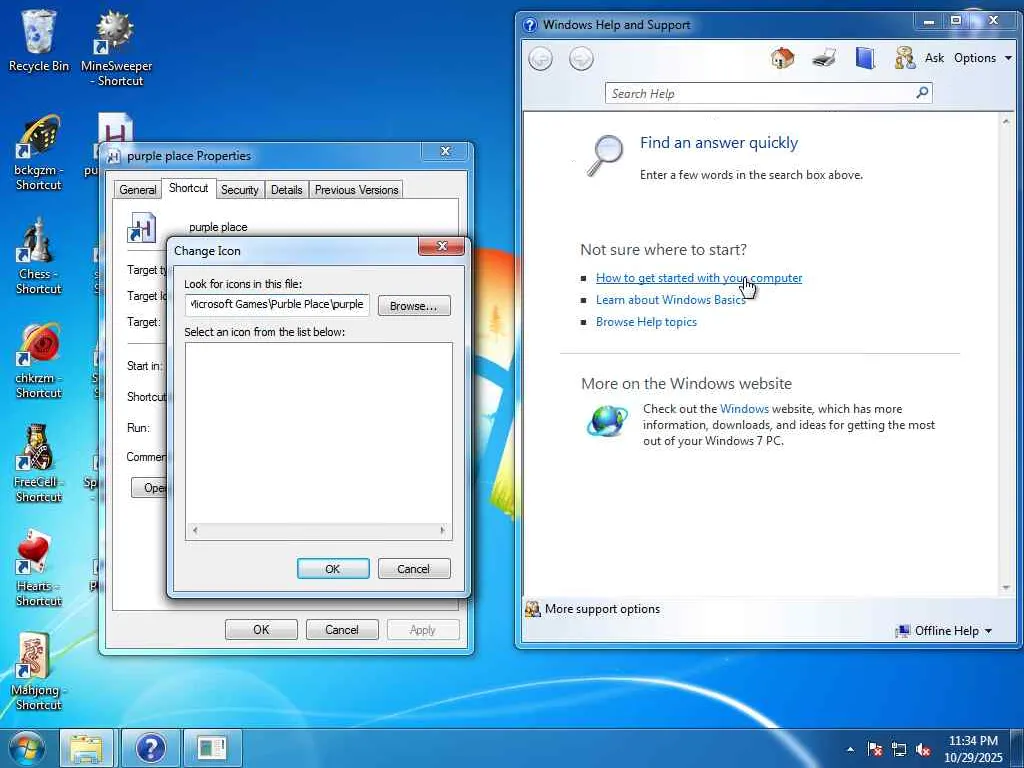The height and width of the screenshot is (768, 1024).
Task: Confirm Change Icon dialog with OK
Action: 333,569
